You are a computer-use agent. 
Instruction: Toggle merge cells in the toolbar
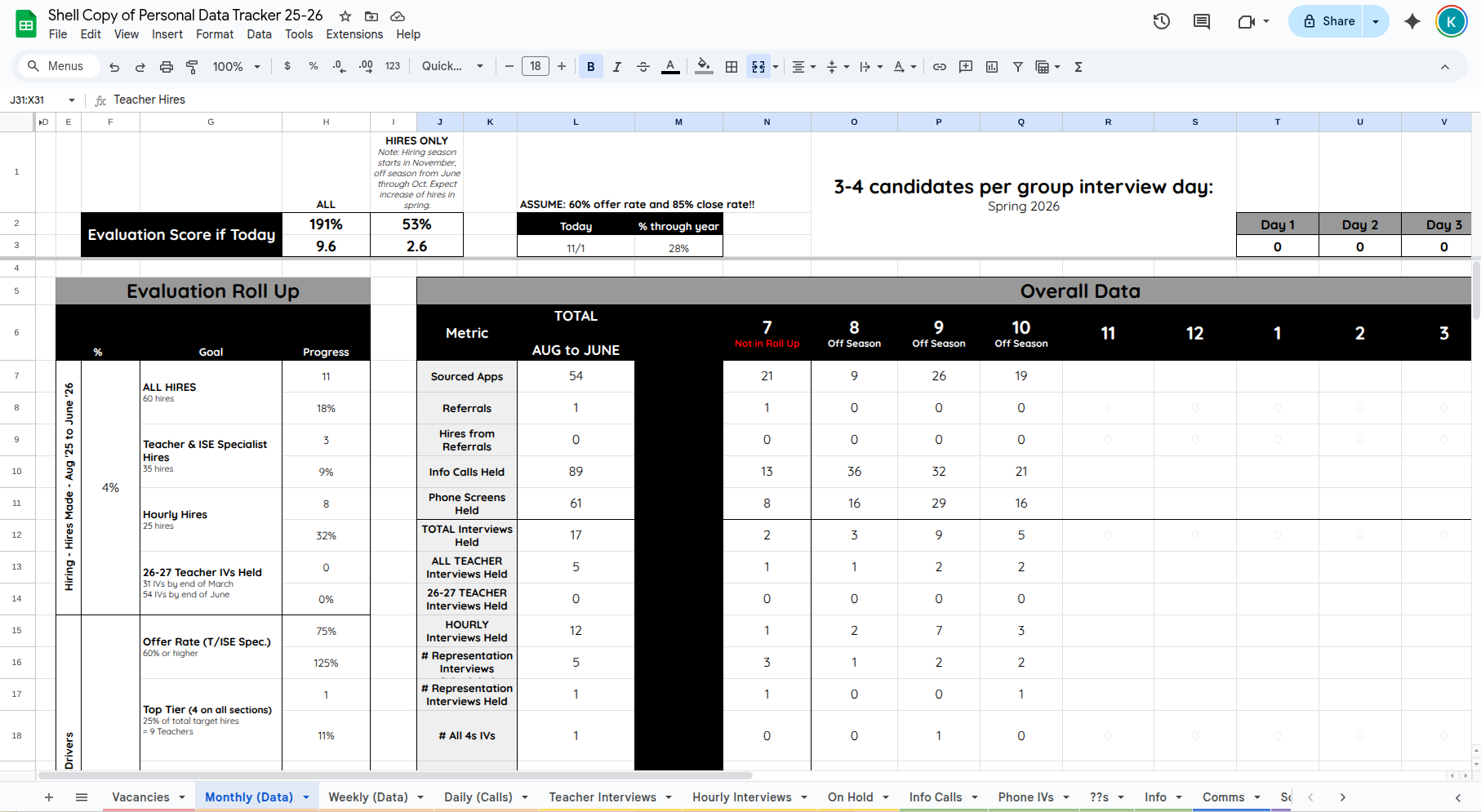pos(758,66)
